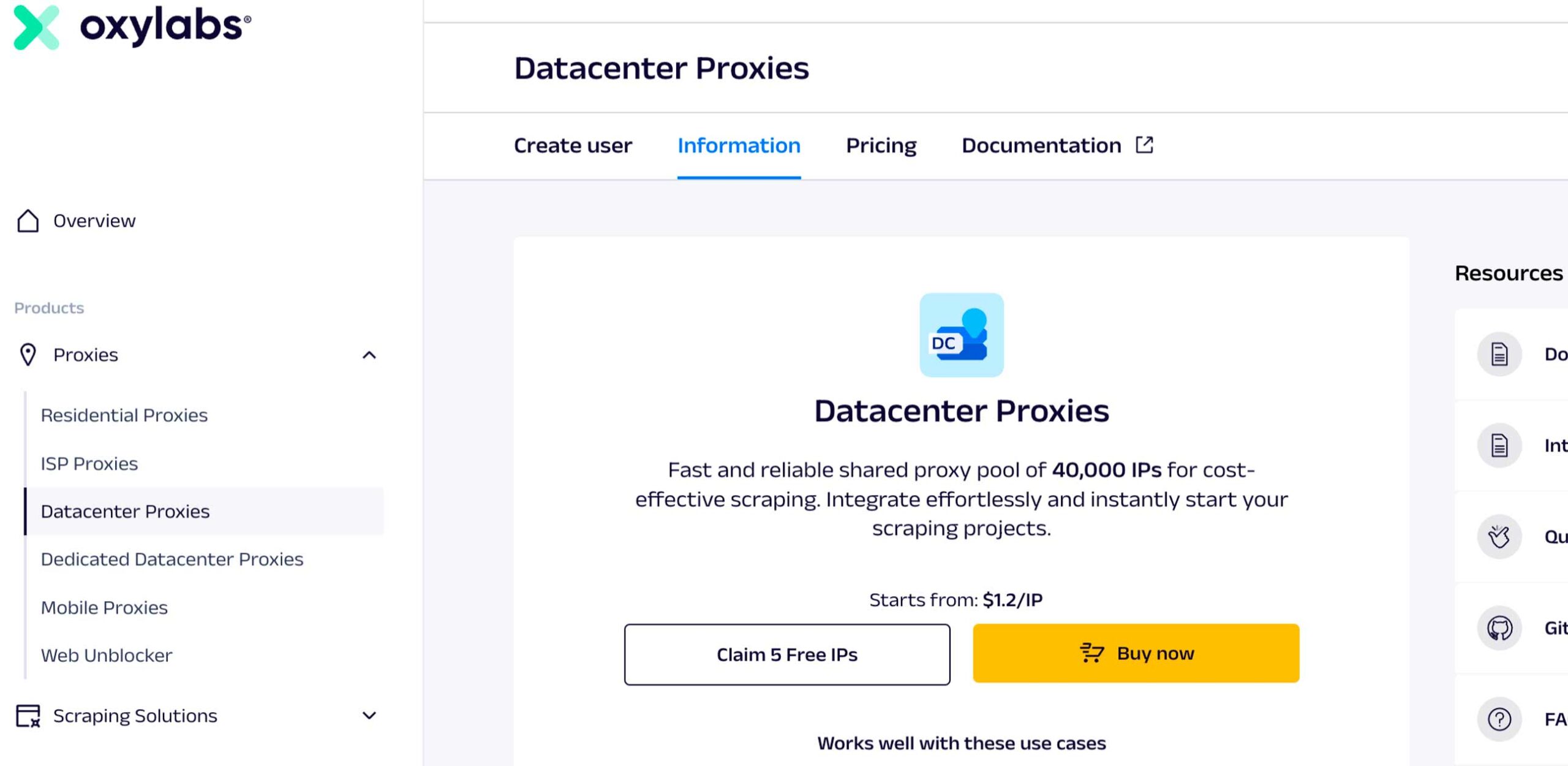Click the Oxylabs logo
This screenshot has width=1568, height=766.
coord(132,27)
